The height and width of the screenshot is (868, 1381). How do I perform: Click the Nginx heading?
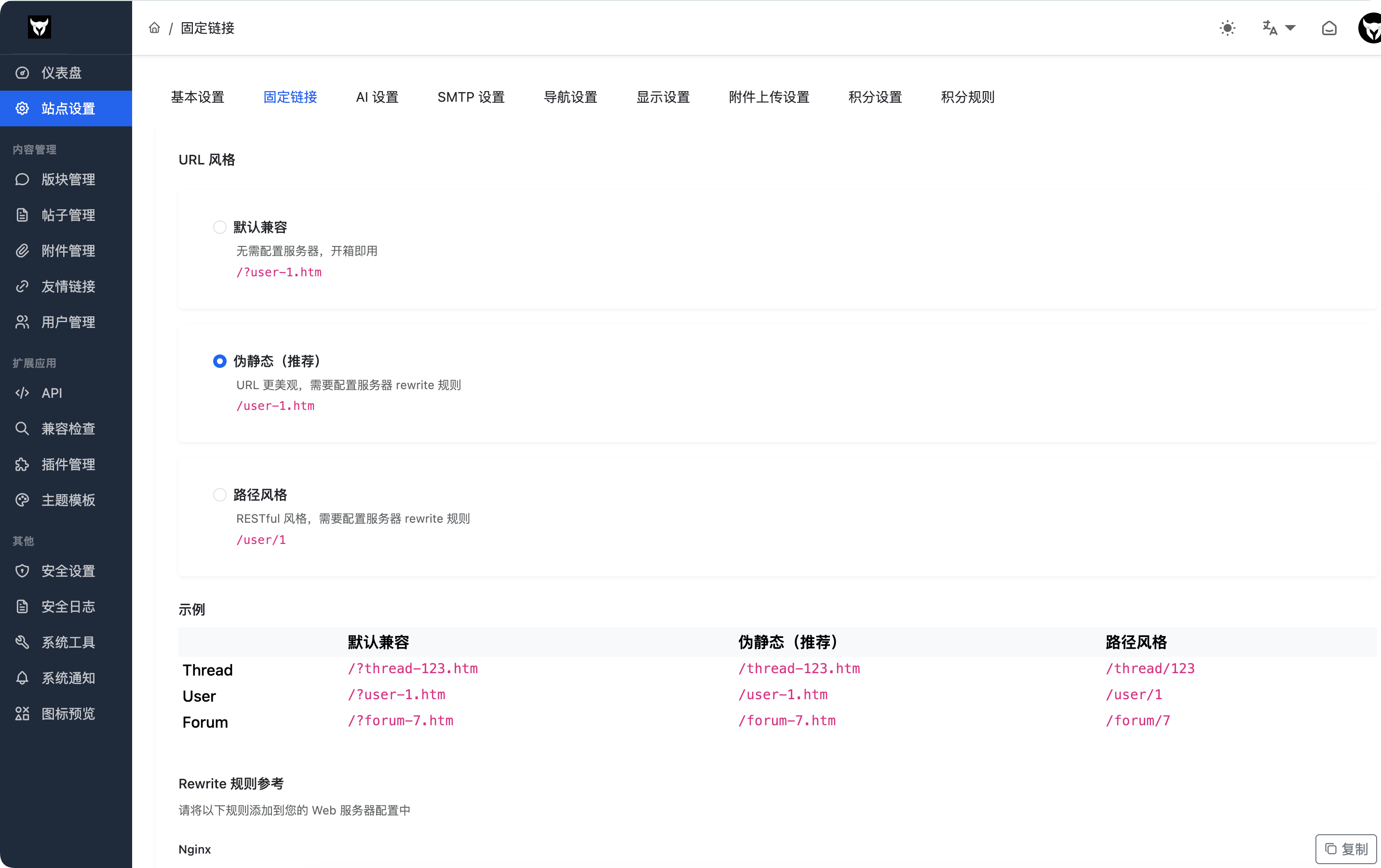[x=194, y=849]
